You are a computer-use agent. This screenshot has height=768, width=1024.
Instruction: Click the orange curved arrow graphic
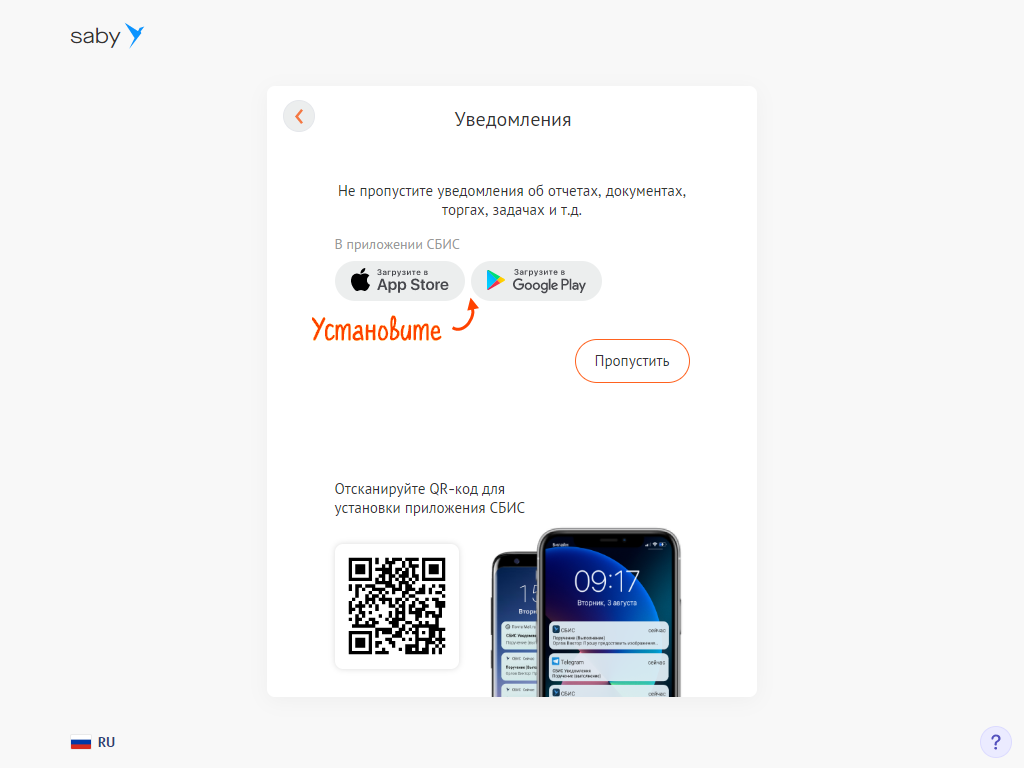[466, 315]
